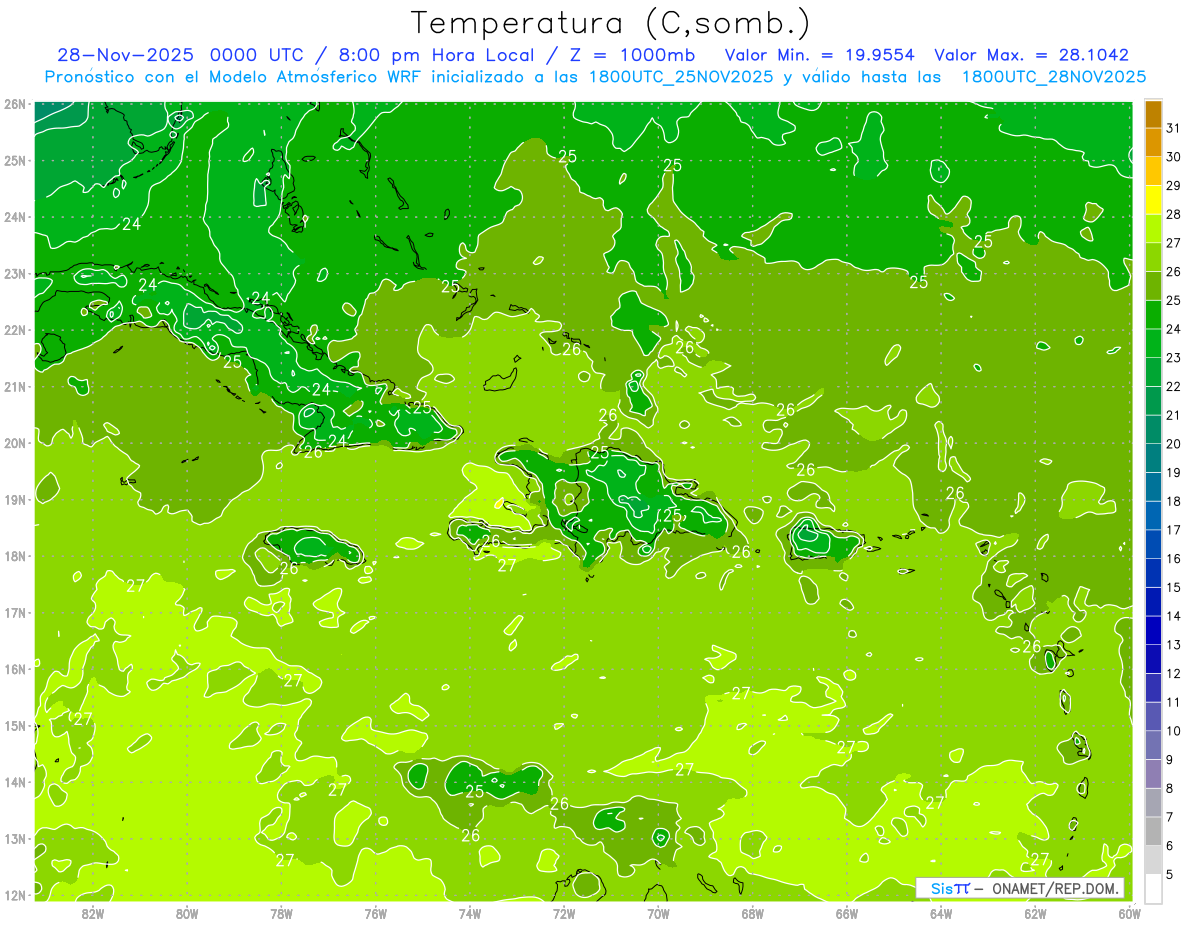Click the 62W longitude axis label
Image resolution: width=1200 pixels, height=927 pixels.
[1036, 913]
